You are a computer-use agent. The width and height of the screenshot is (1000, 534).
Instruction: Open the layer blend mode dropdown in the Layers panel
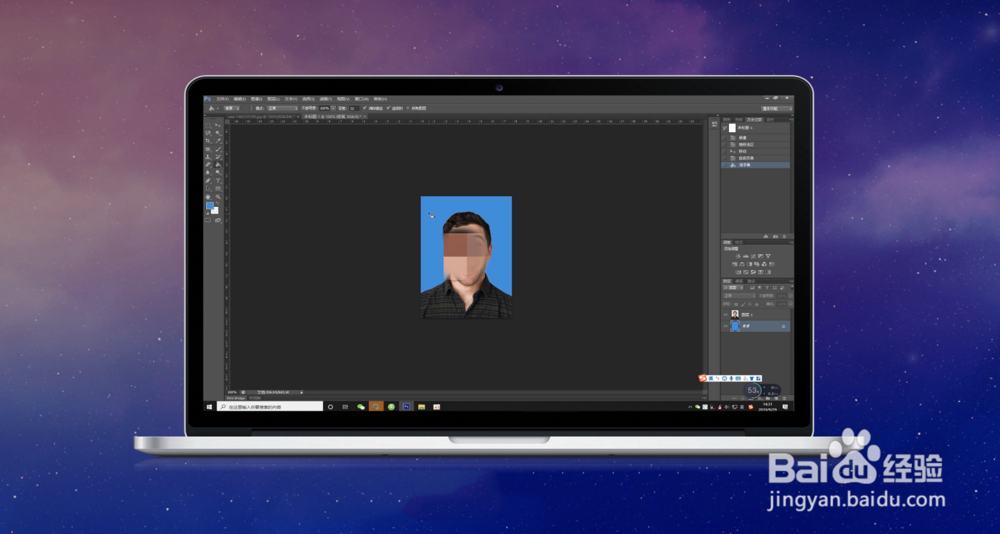[x=739, y=296]
